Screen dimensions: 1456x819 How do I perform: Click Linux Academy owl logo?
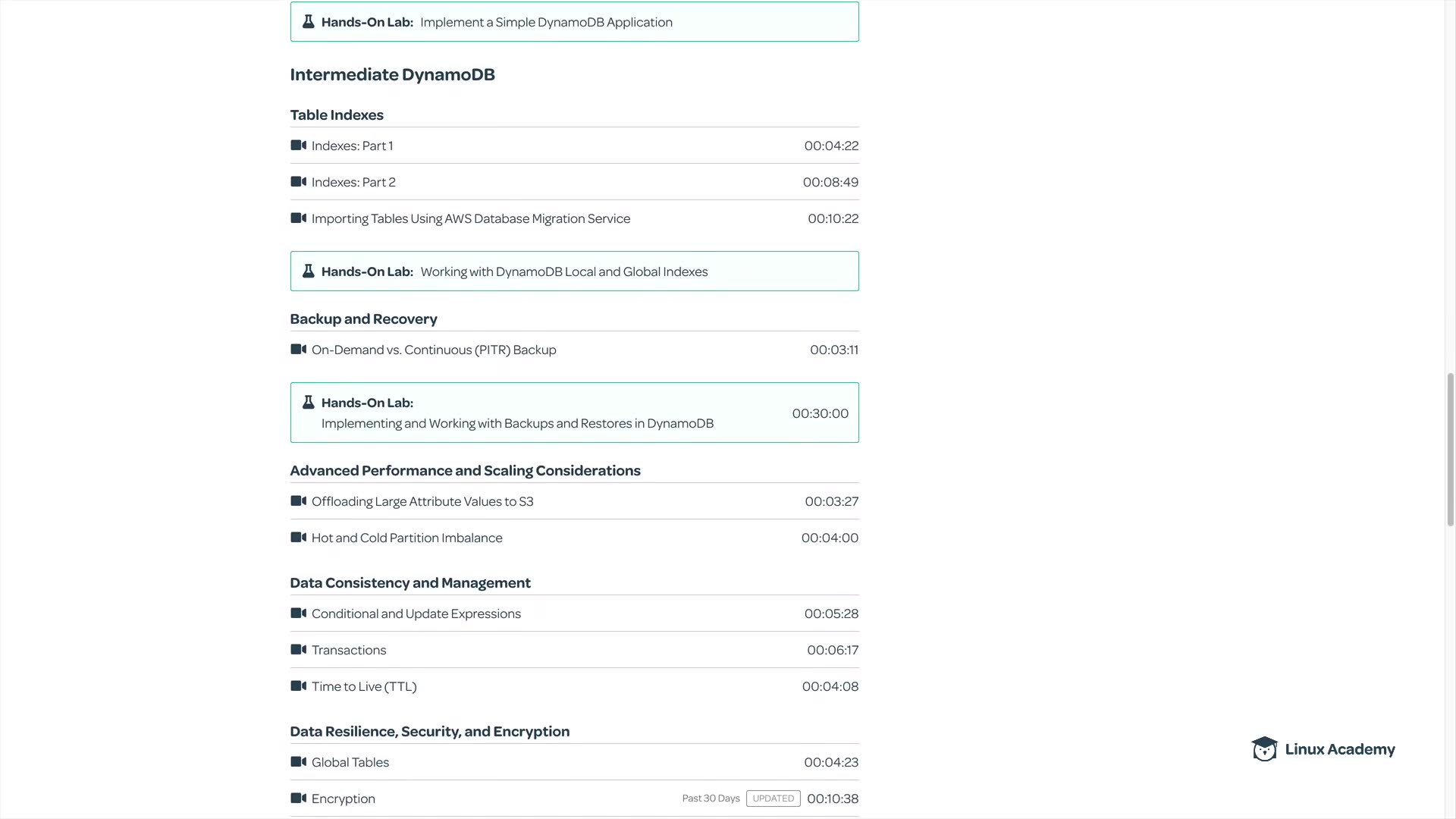coord(1264,749)
